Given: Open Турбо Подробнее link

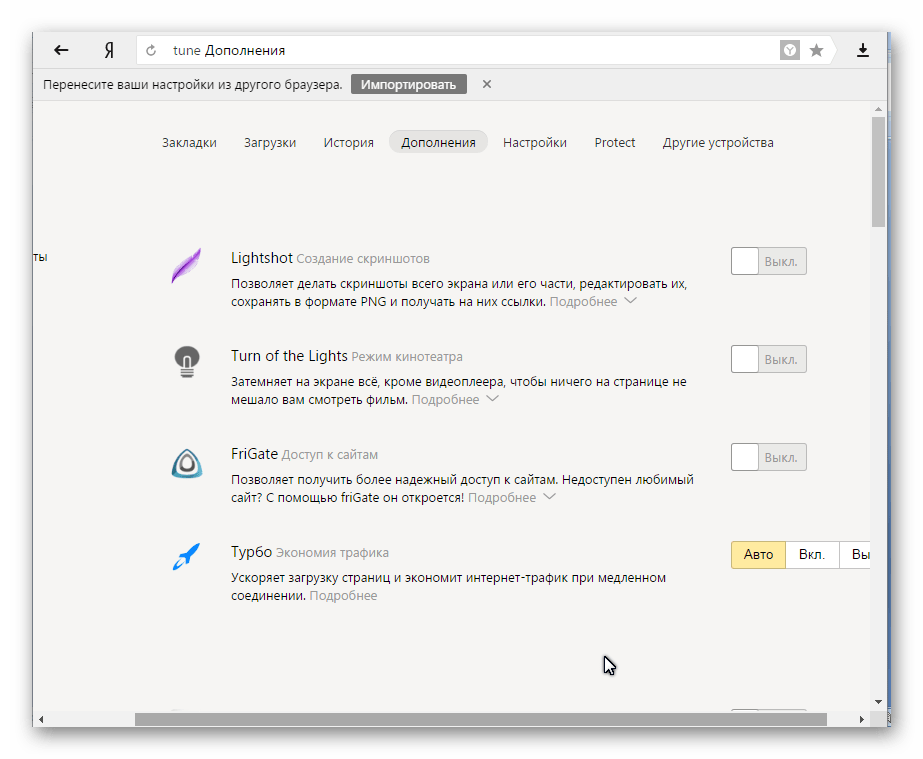Looking at the screenshot, I should (343, 596).
